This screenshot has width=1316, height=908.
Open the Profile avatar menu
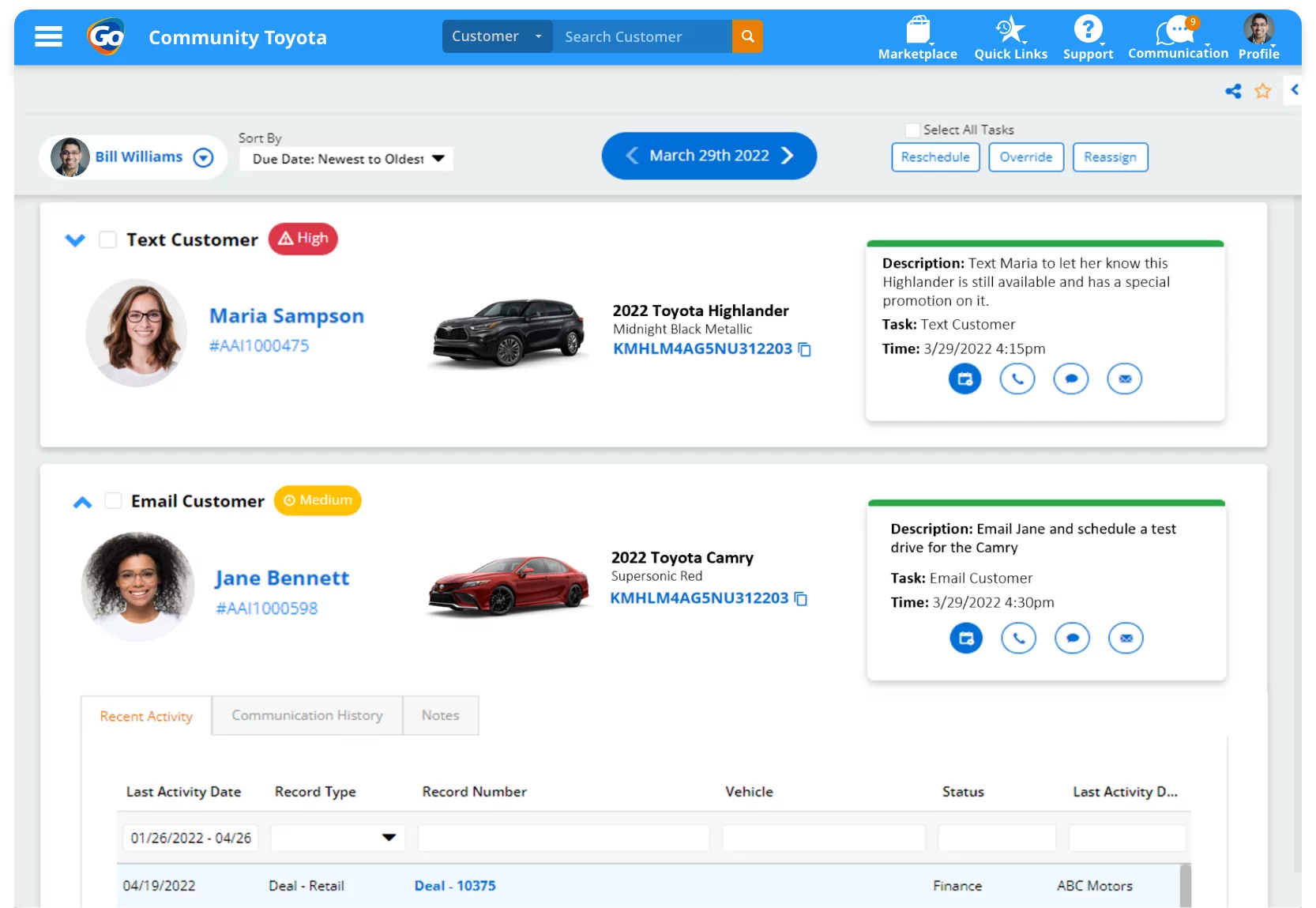click(x=1258, y=29)
